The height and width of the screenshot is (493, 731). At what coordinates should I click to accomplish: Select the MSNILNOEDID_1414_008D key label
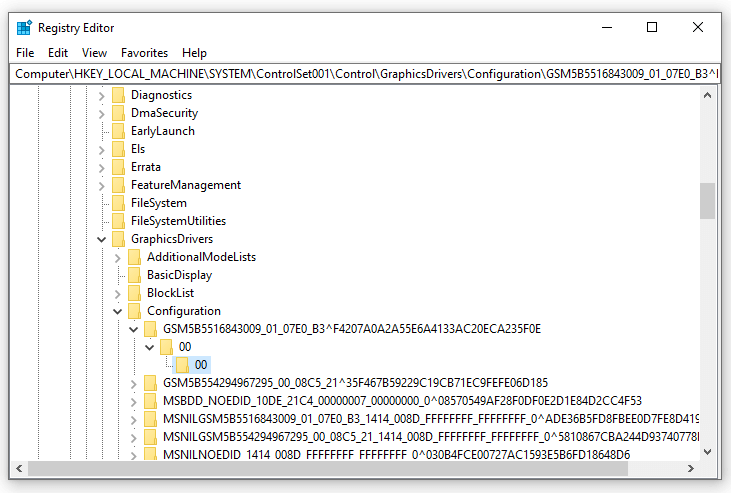[396, 454]
